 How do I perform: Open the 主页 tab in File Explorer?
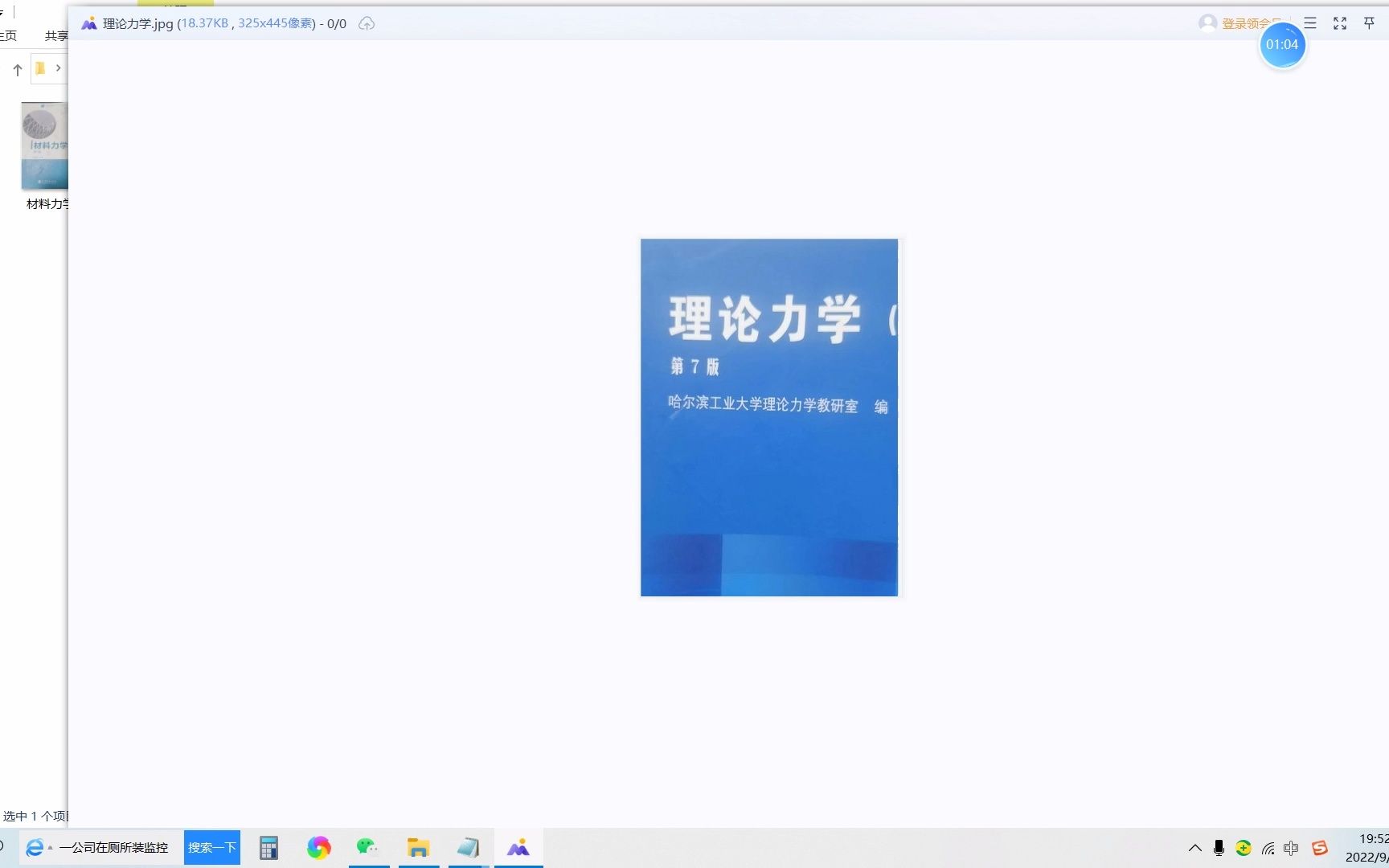[x=9, y=35]
